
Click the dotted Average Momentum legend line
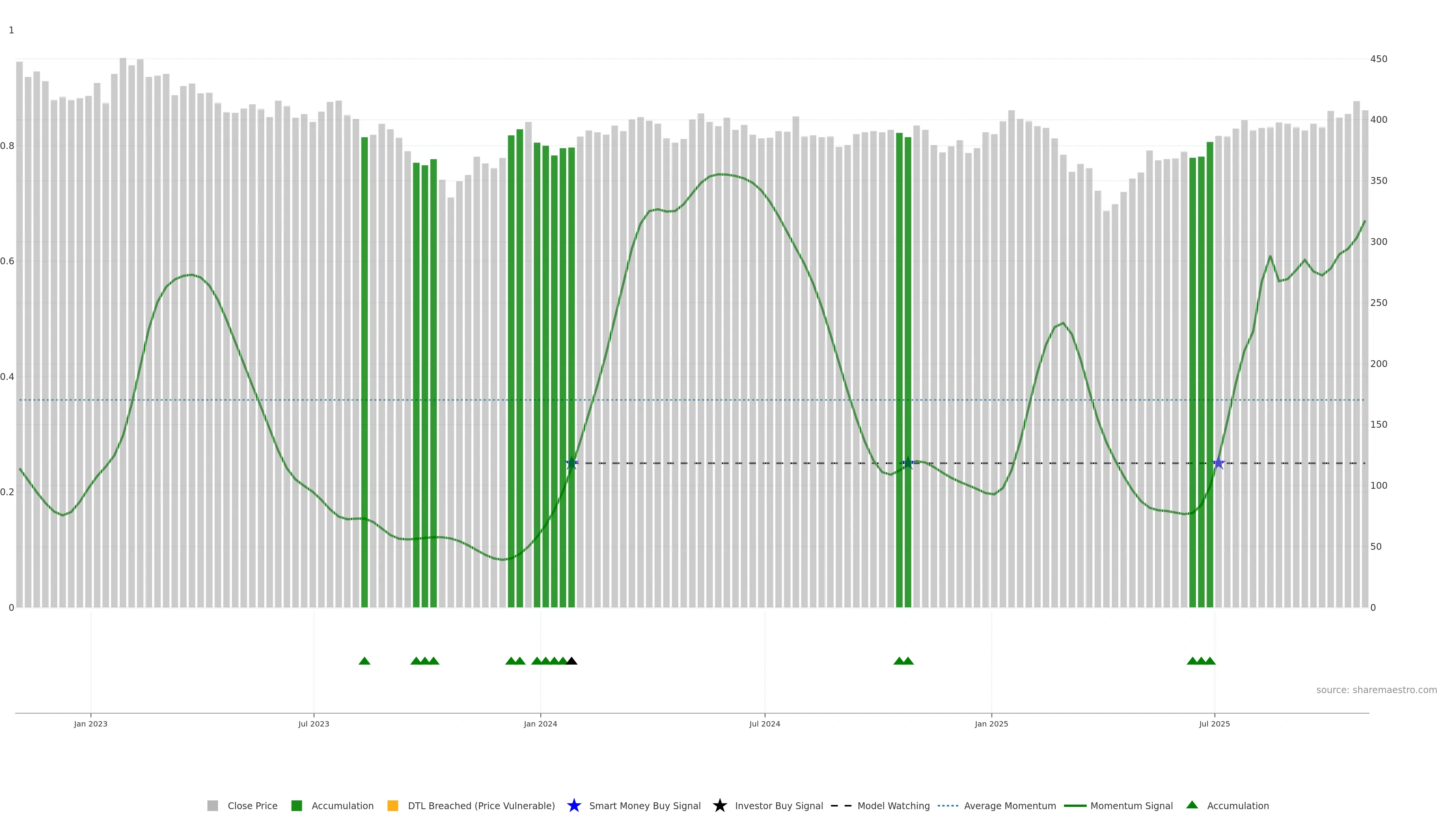tap(948, 806)
